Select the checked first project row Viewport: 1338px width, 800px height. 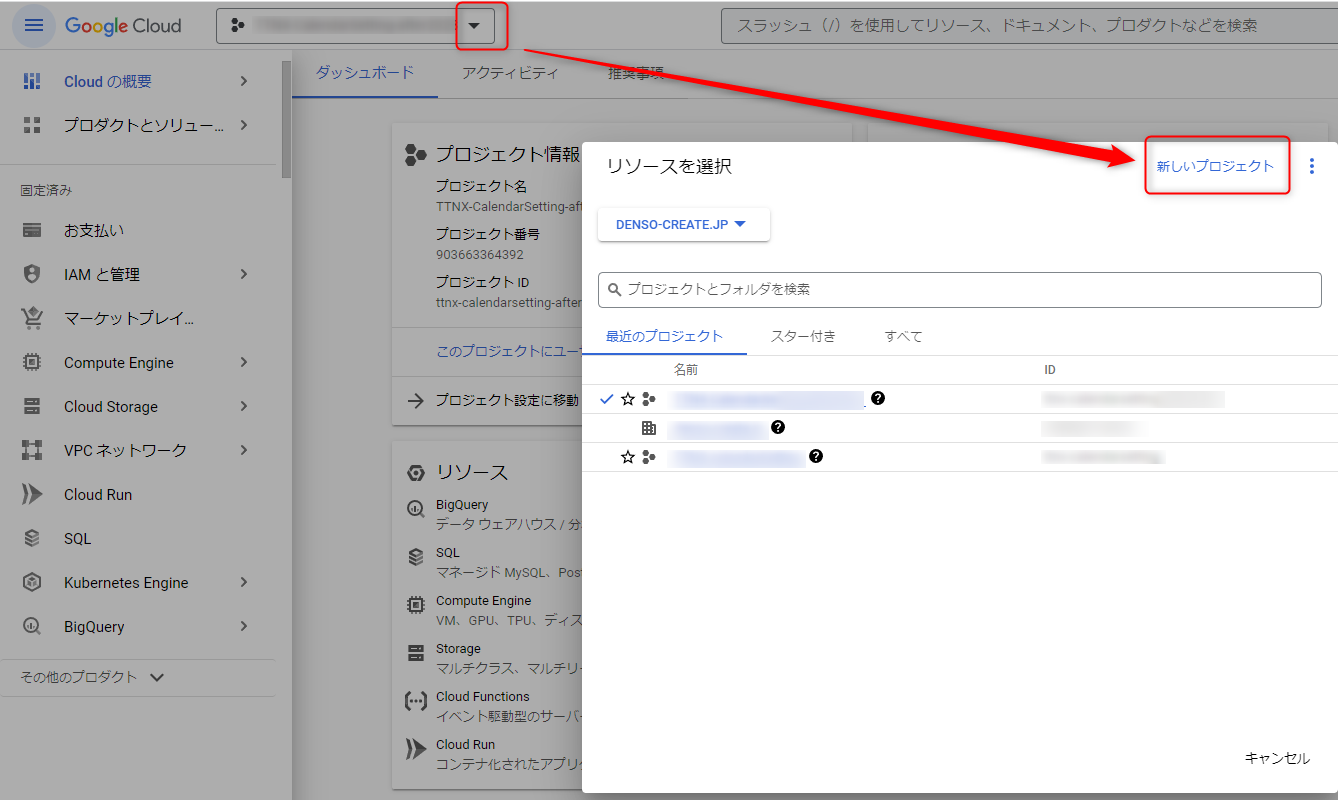[x=768, y=399]
